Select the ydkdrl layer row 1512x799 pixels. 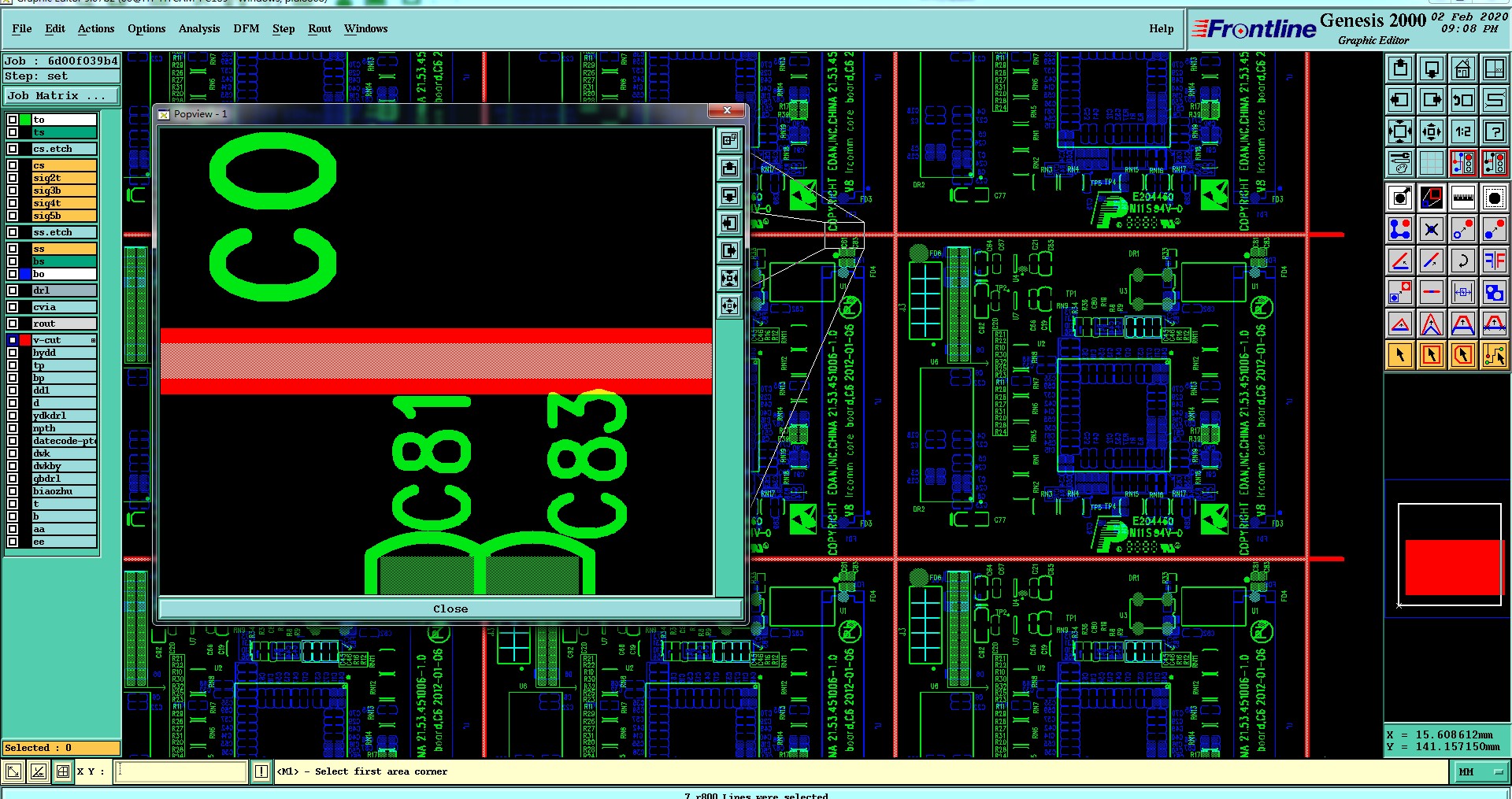pos(64,416)
